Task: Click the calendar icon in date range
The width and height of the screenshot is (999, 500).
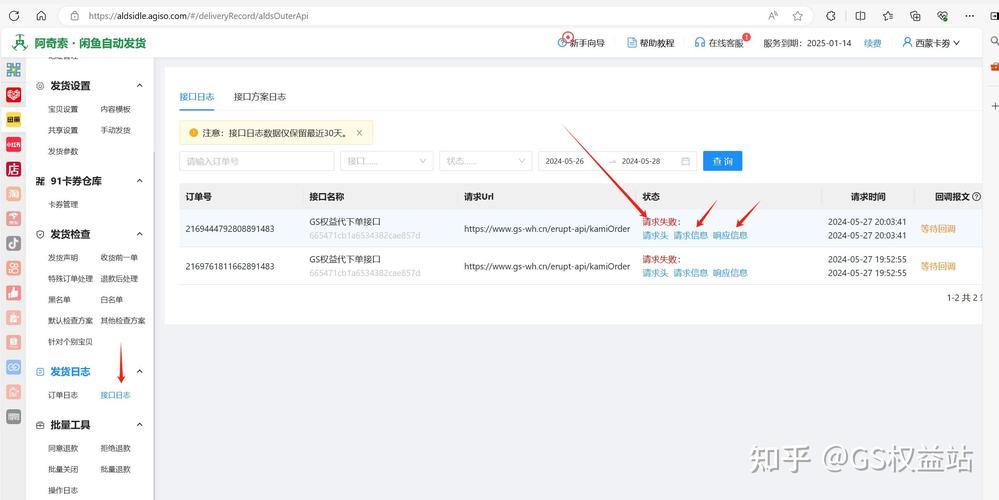Action: pos(686,161)
